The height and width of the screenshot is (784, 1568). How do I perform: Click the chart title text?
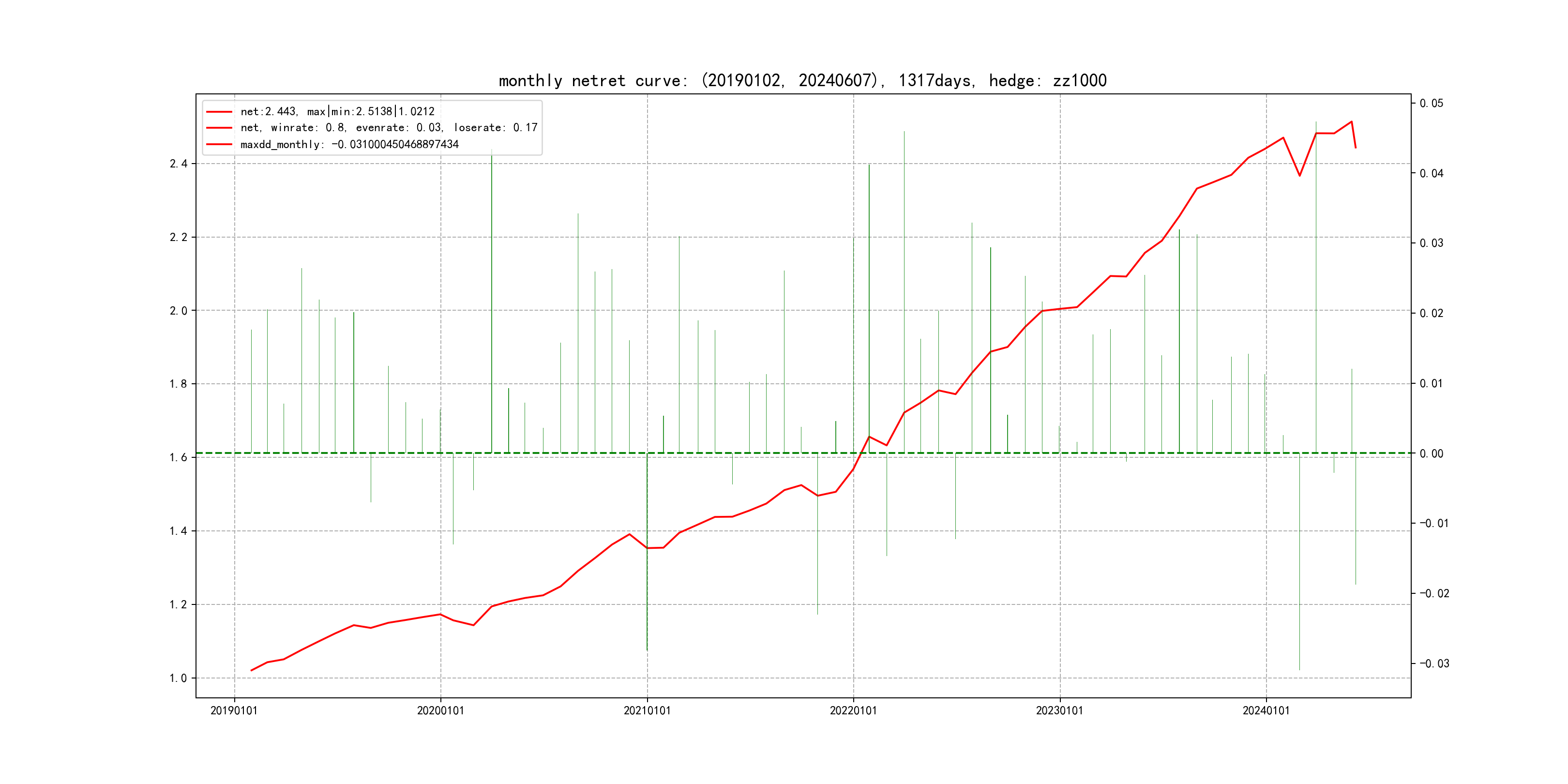pyautogui.click(x=802, y=80)
